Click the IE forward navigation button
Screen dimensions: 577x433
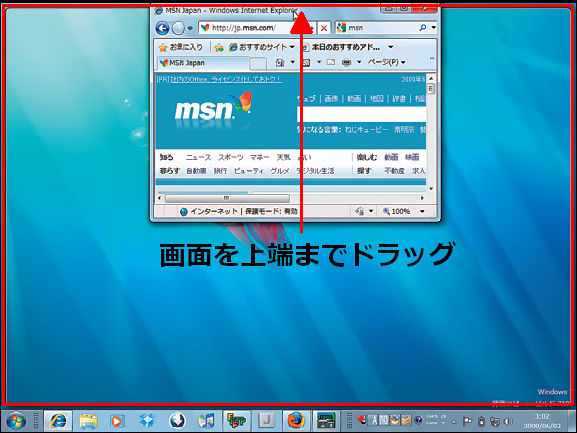pos(178,28)
